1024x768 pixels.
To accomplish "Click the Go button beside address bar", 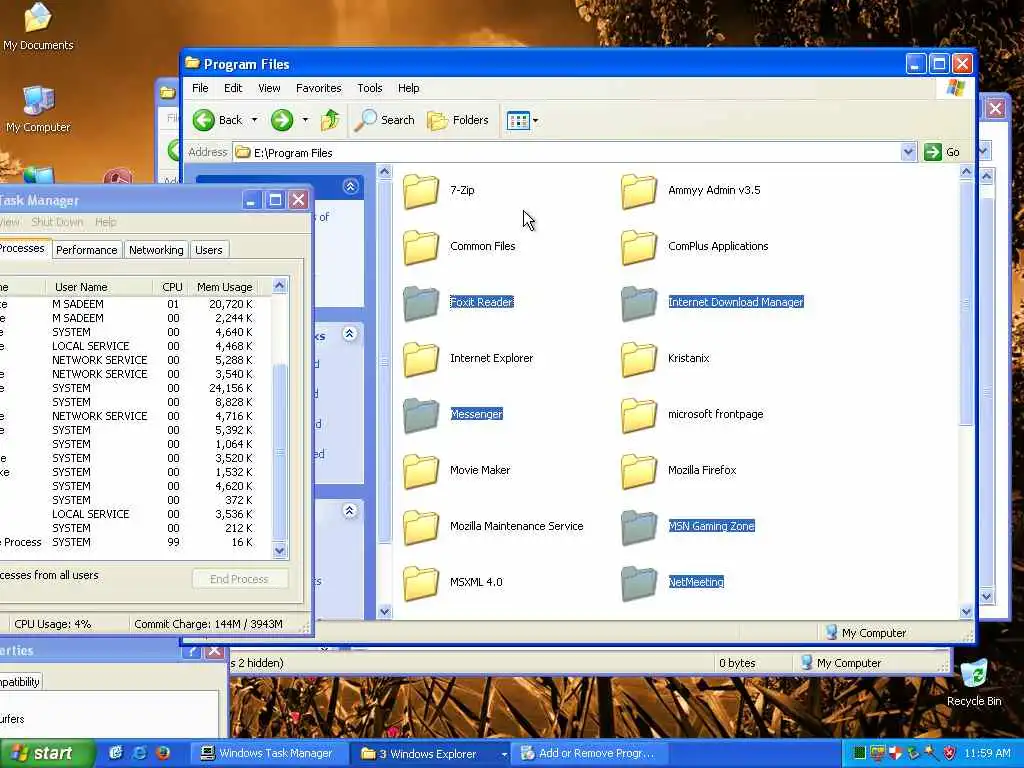I will pyautogui.click(x=942, y=152).
